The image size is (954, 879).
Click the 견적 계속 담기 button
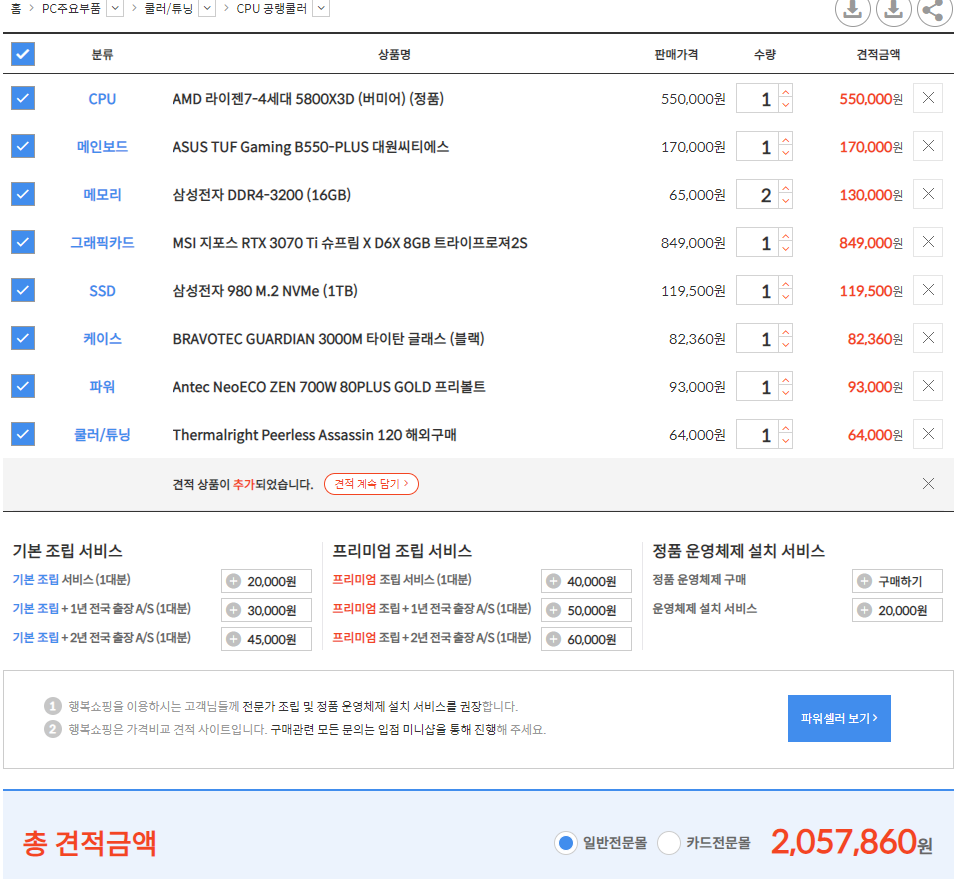click(371, 484)
